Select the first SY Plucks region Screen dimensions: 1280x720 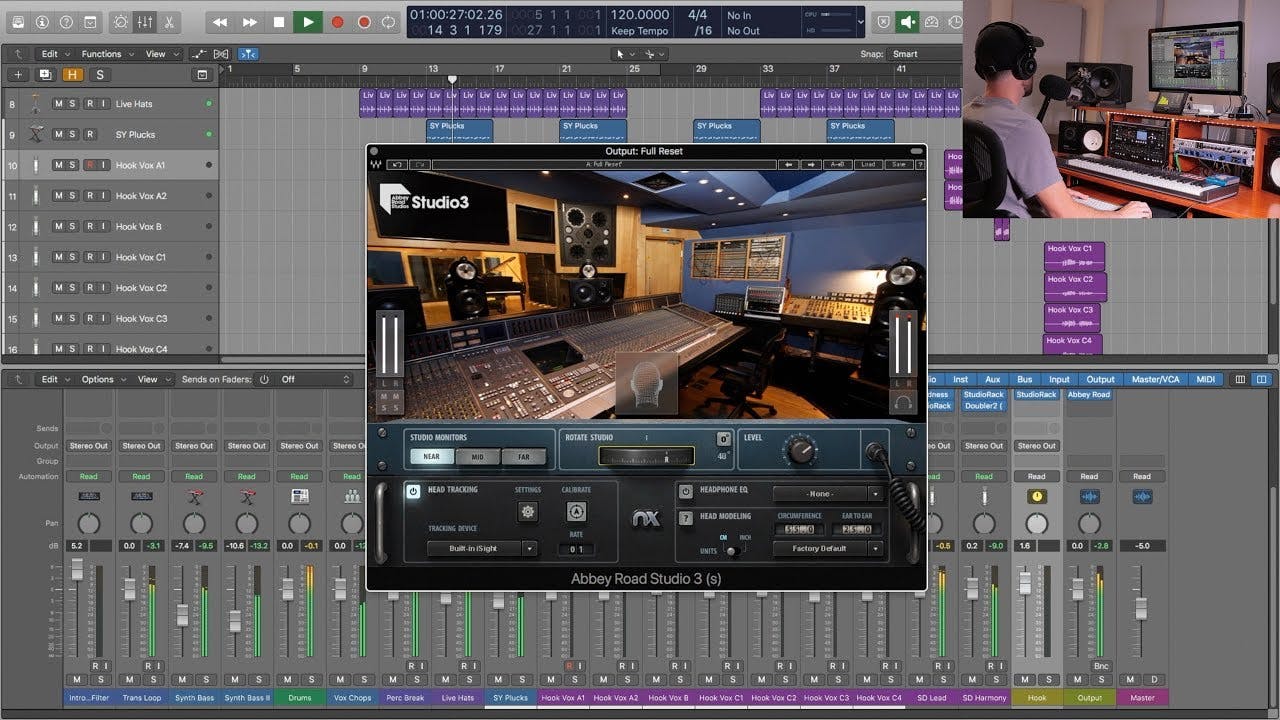tap(460, 131)
